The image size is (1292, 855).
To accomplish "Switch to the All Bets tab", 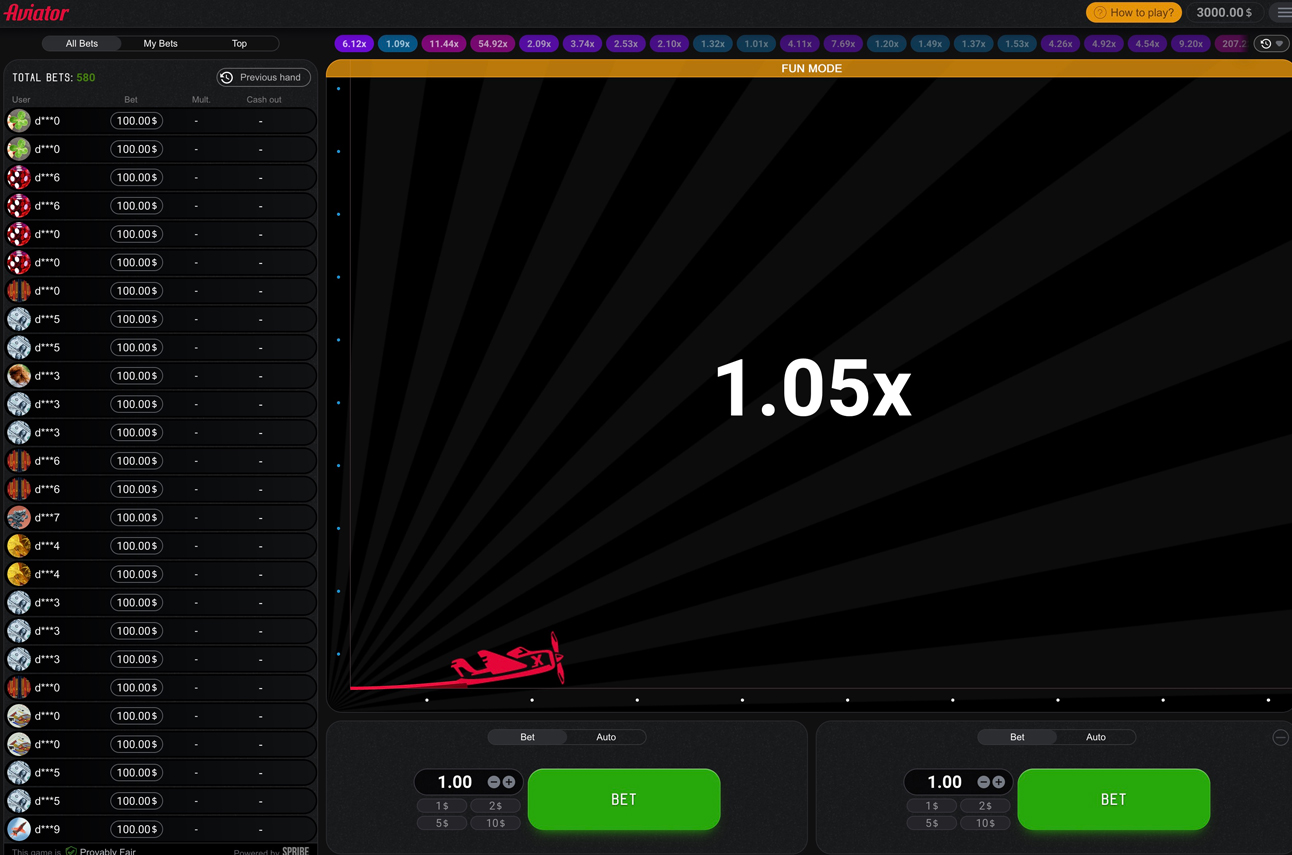I will click(x=82, y=44).
